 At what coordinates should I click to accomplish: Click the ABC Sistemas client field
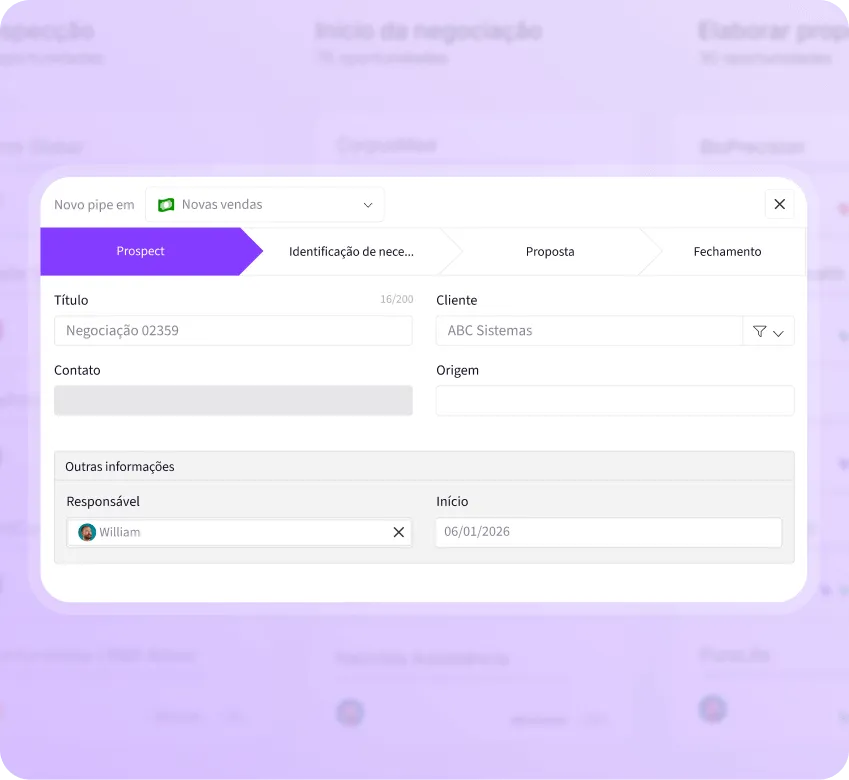pos(590,330)
